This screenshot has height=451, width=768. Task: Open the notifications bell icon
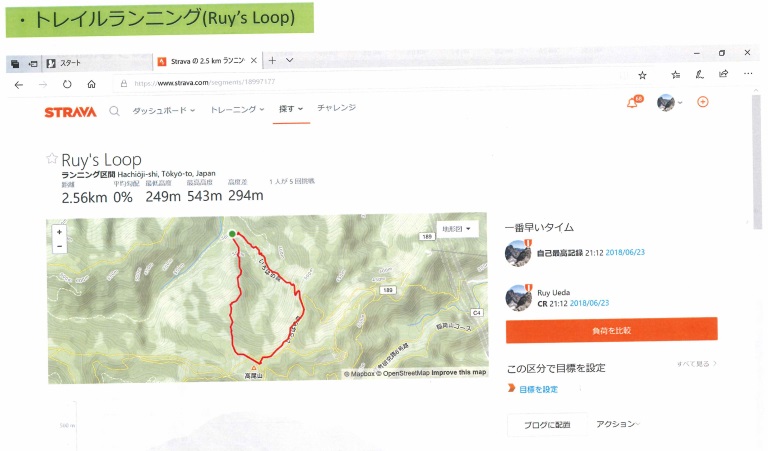pyautogui.click(x=632, y=103)
